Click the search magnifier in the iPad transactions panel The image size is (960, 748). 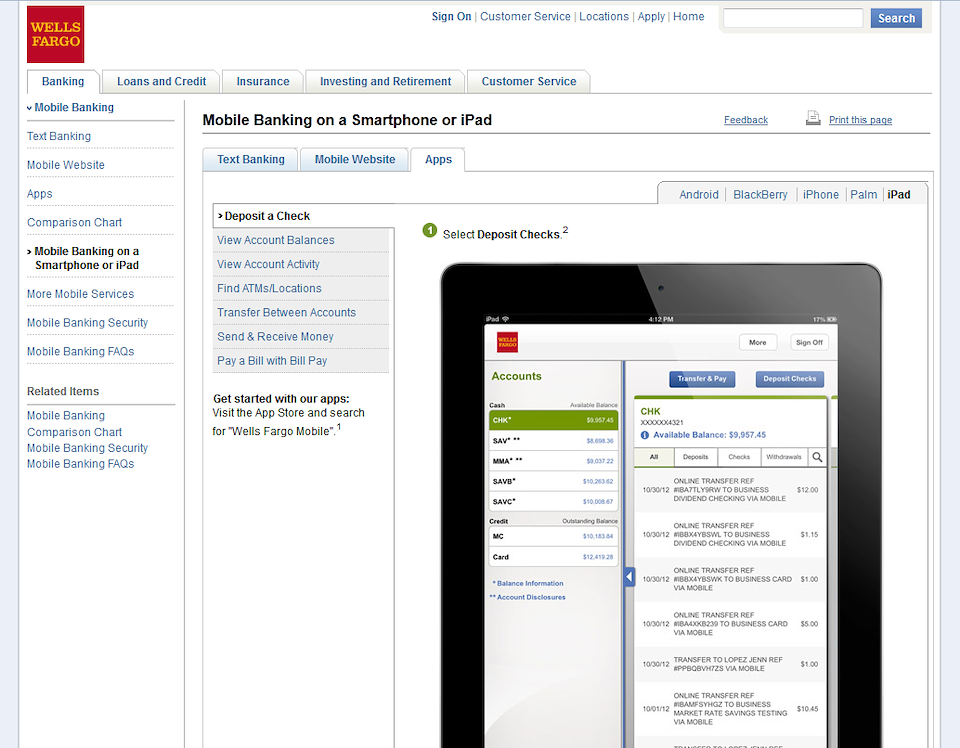pyautogui.click(x=817, y=457)
